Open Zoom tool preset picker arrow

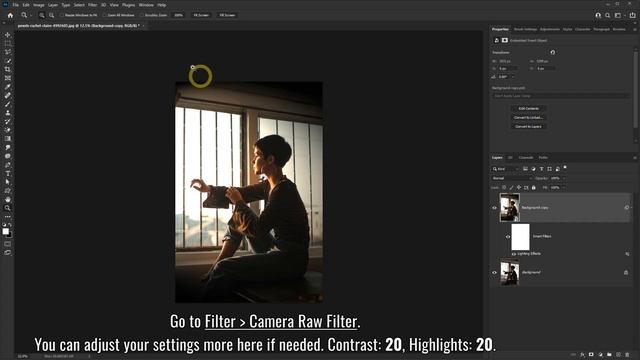pyautogui.click(x=31, y=16)
